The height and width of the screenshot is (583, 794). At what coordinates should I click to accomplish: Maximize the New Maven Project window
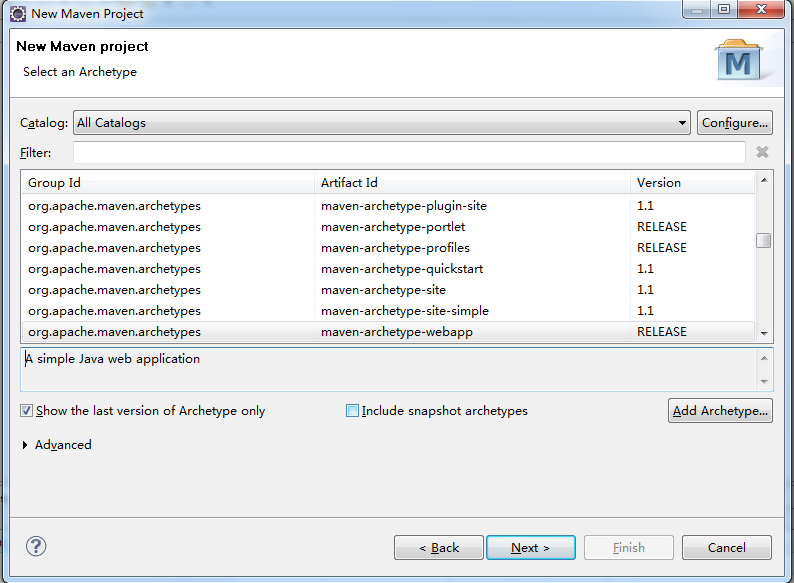pyautogui.click(x=723, y=10)
